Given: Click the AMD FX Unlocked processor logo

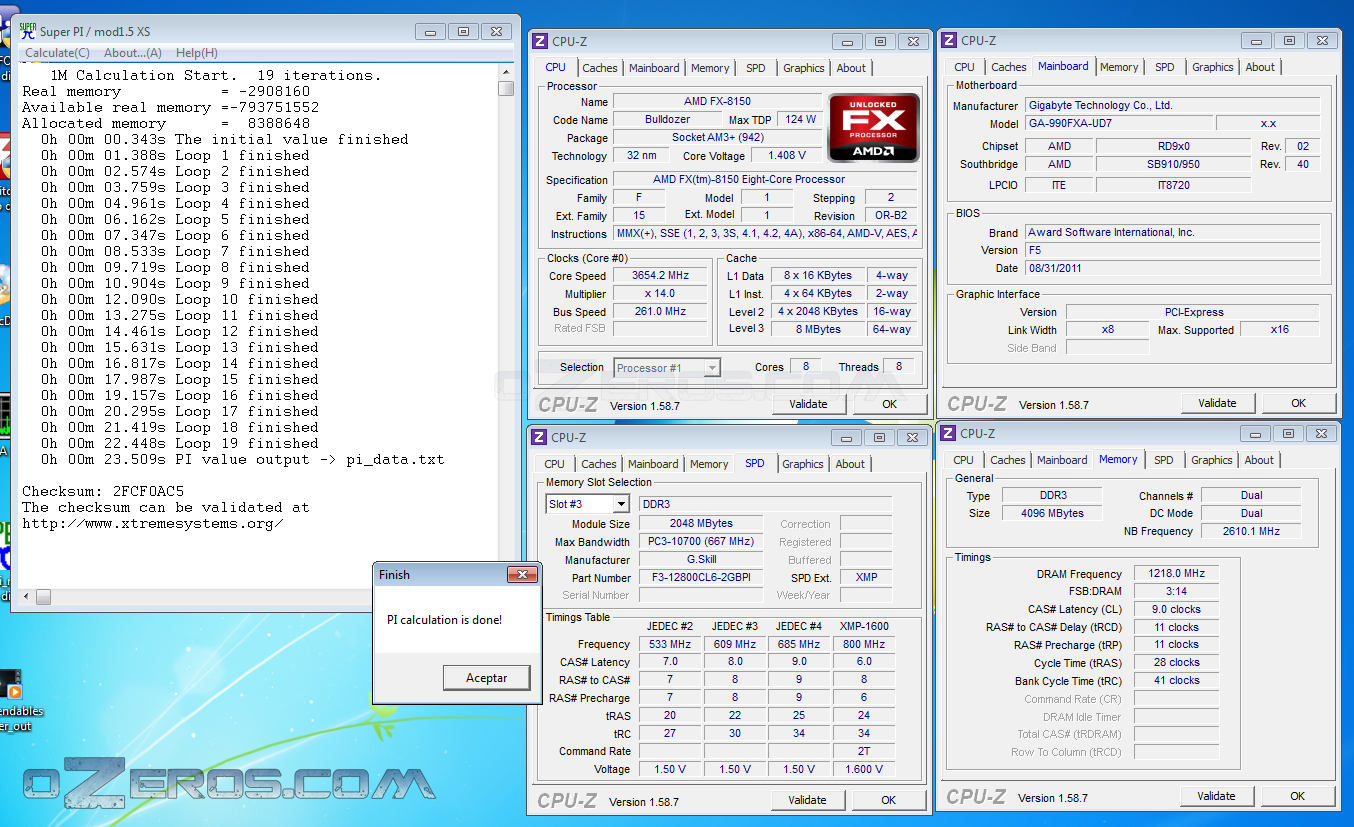Looking at the screenshot, I should 874,128.
